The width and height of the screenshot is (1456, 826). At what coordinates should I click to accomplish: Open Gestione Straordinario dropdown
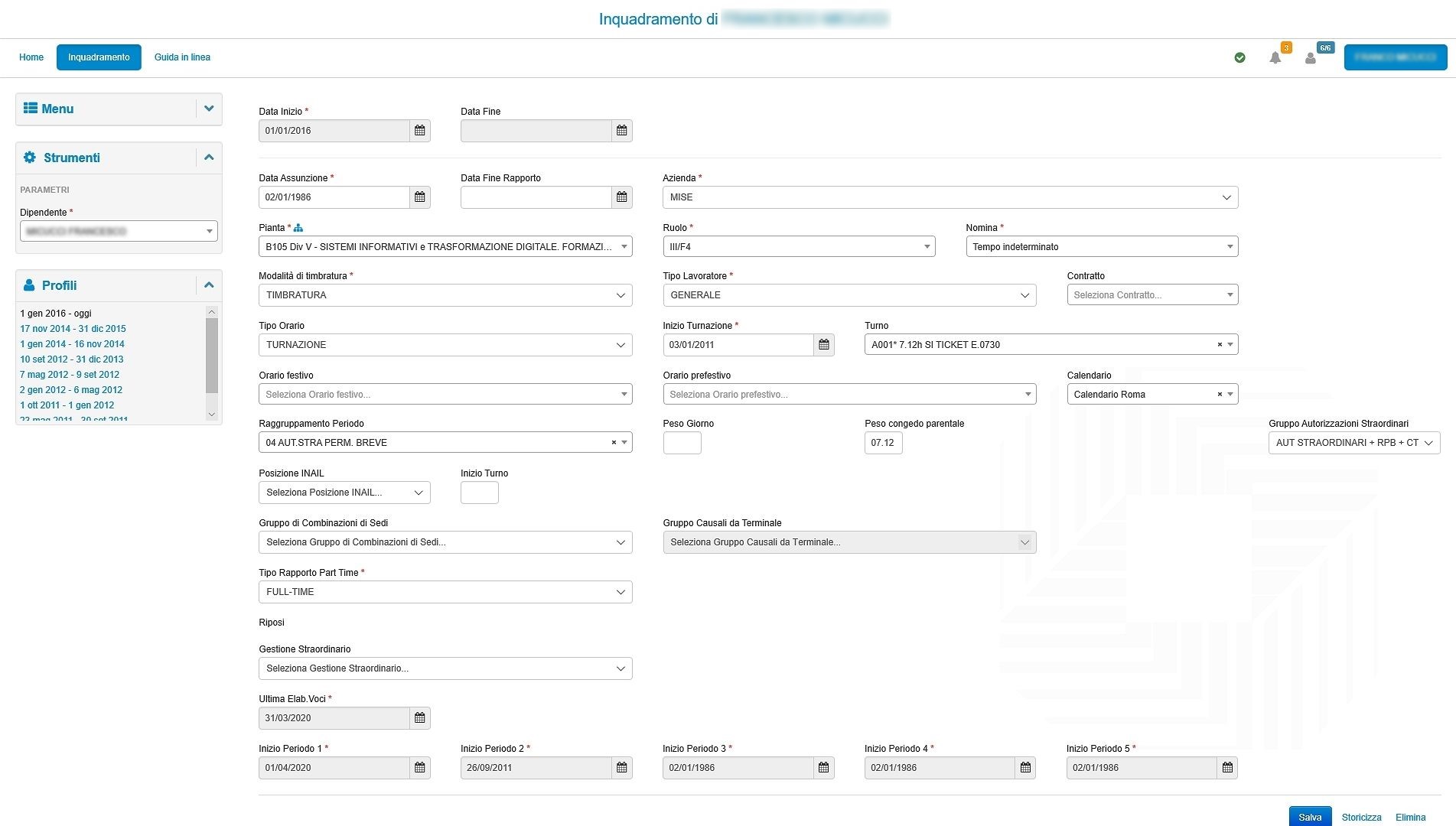pos(445,668)
